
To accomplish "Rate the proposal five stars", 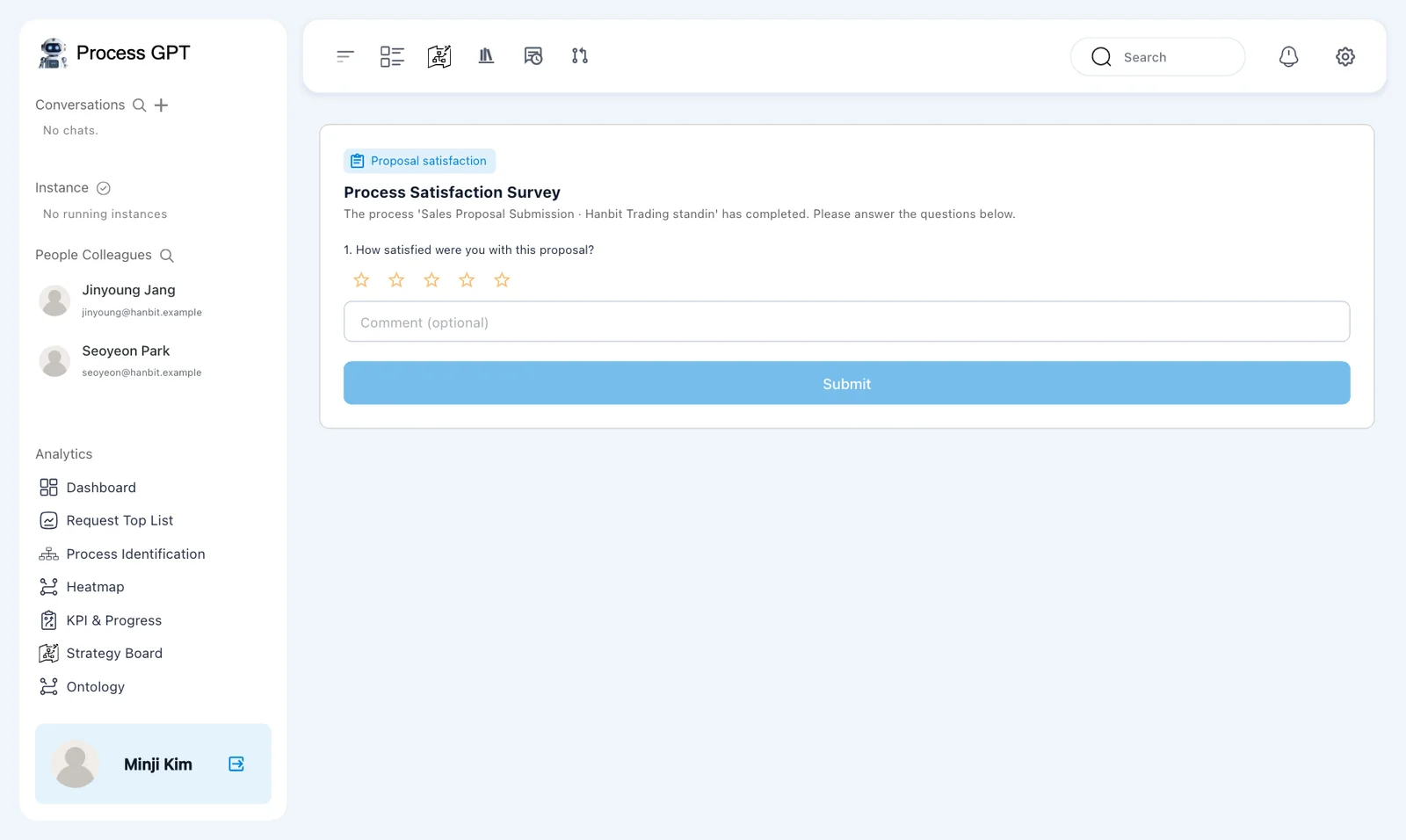I will (x=502, y=280).
